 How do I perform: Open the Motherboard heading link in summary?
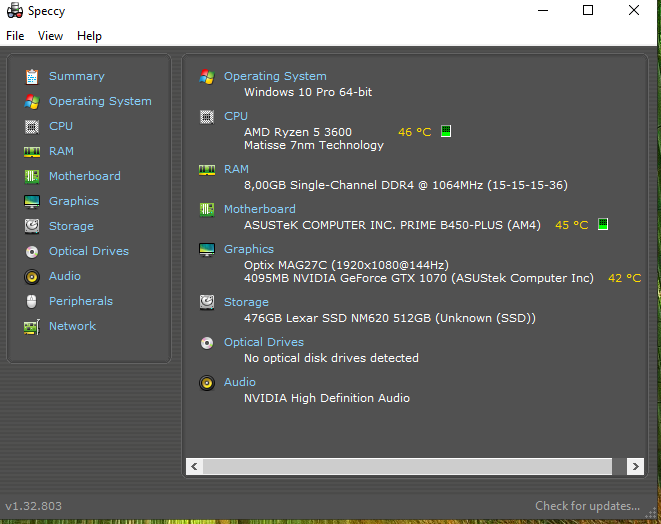tap(260, 209)
